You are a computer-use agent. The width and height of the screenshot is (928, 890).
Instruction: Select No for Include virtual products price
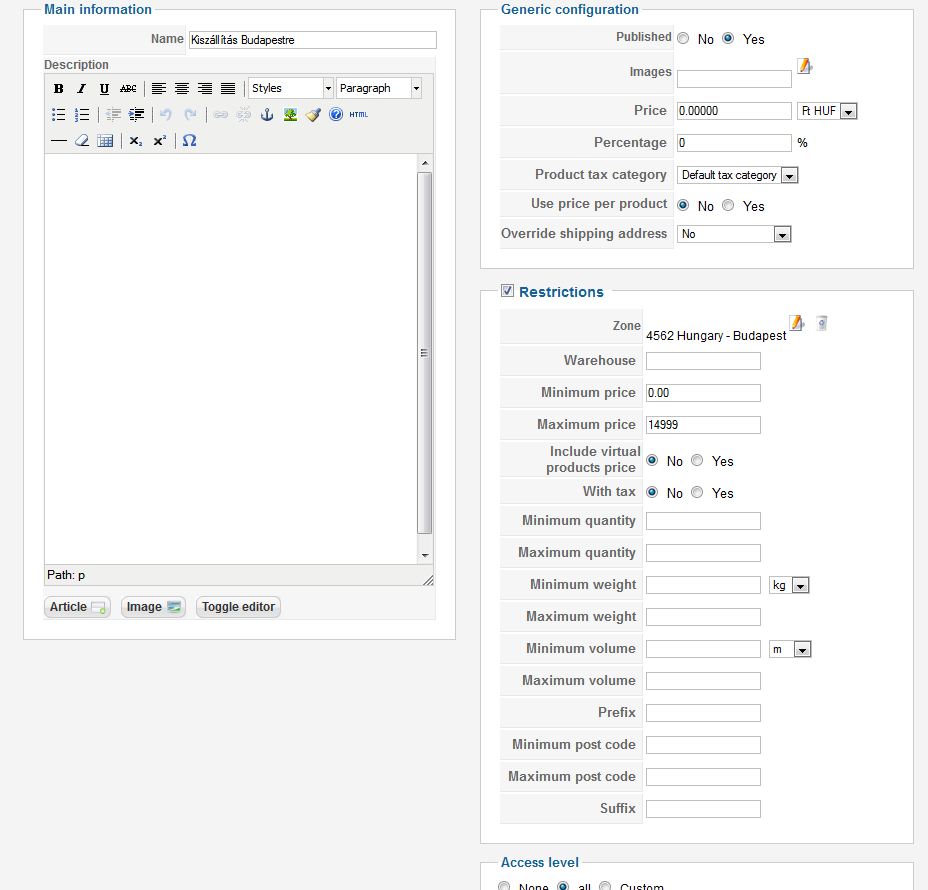652,460
